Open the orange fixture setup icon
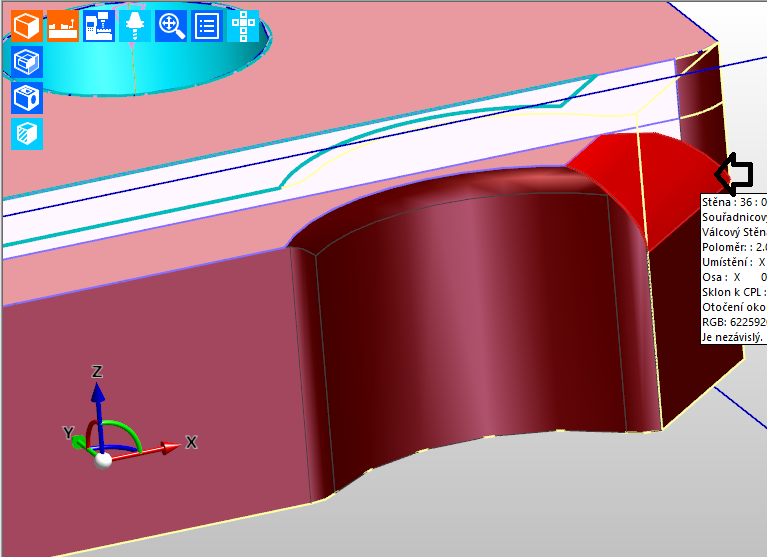 [x=62, y=26]
